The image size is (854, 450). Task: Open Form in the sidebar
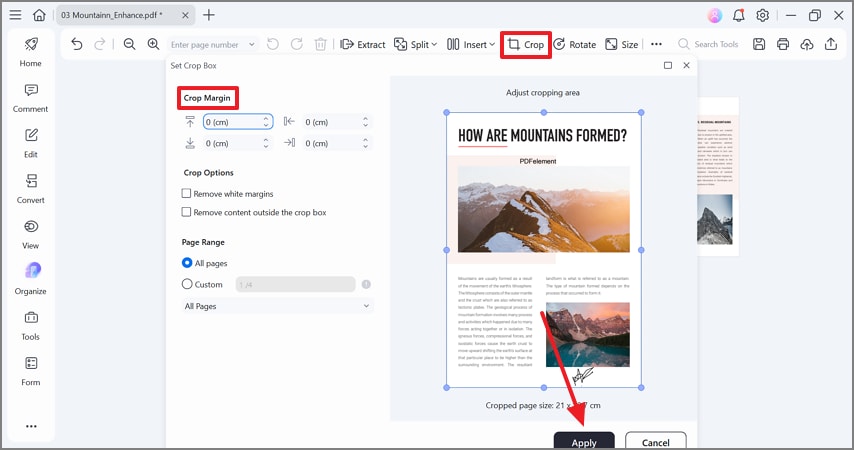[x=30, y=372]
